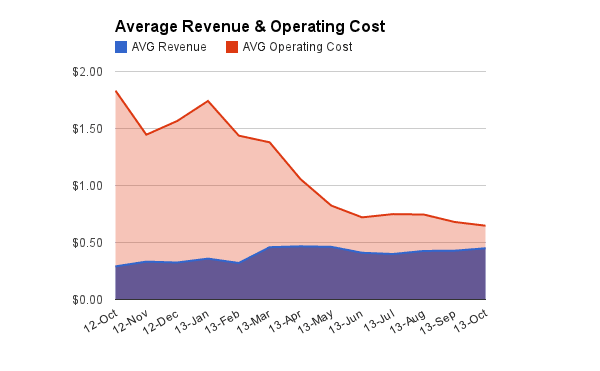Click the 13-Jan x-axis label

pyautogui.click(x=192, y=321)
